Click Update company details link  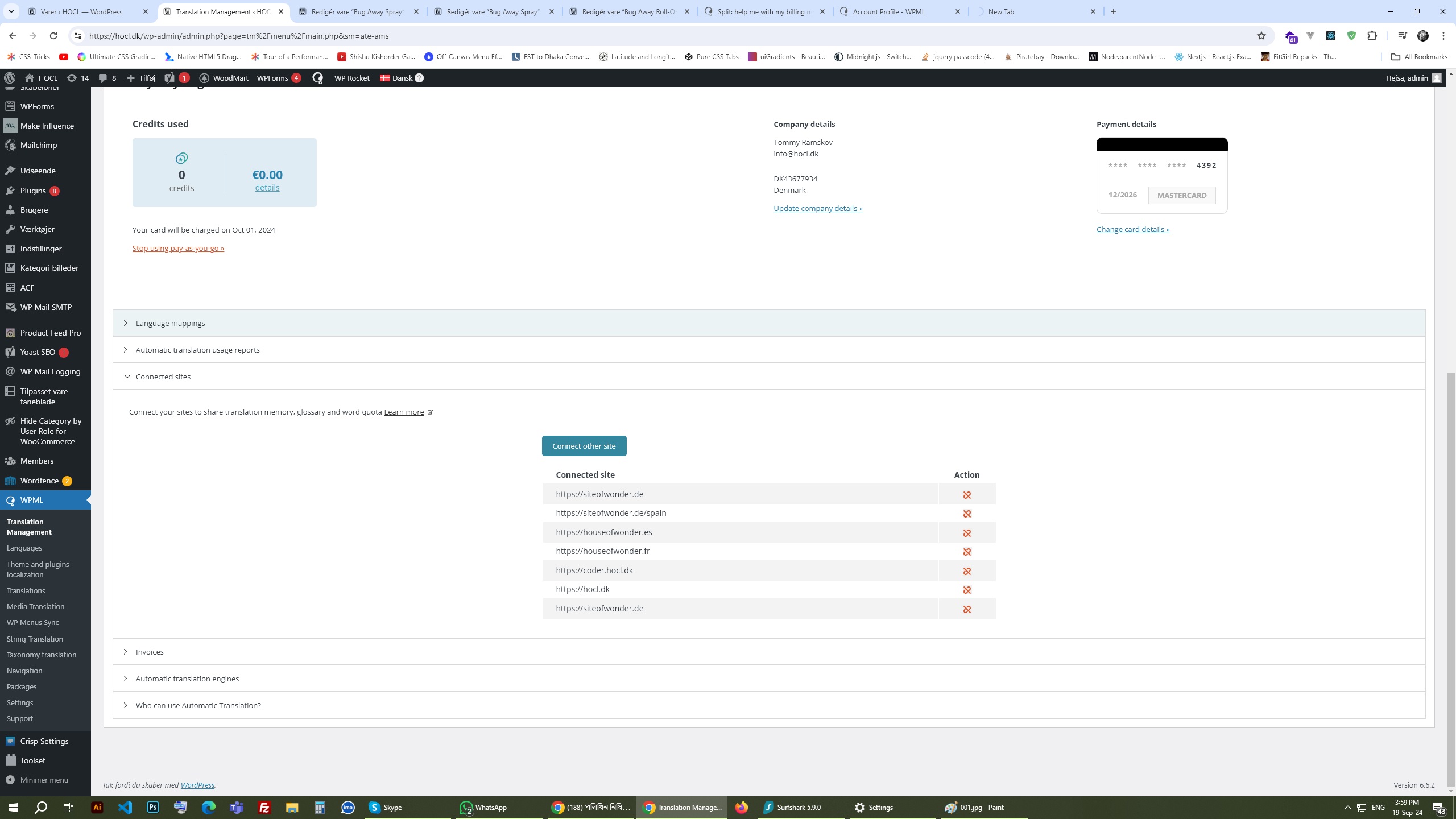coord(818,208)
